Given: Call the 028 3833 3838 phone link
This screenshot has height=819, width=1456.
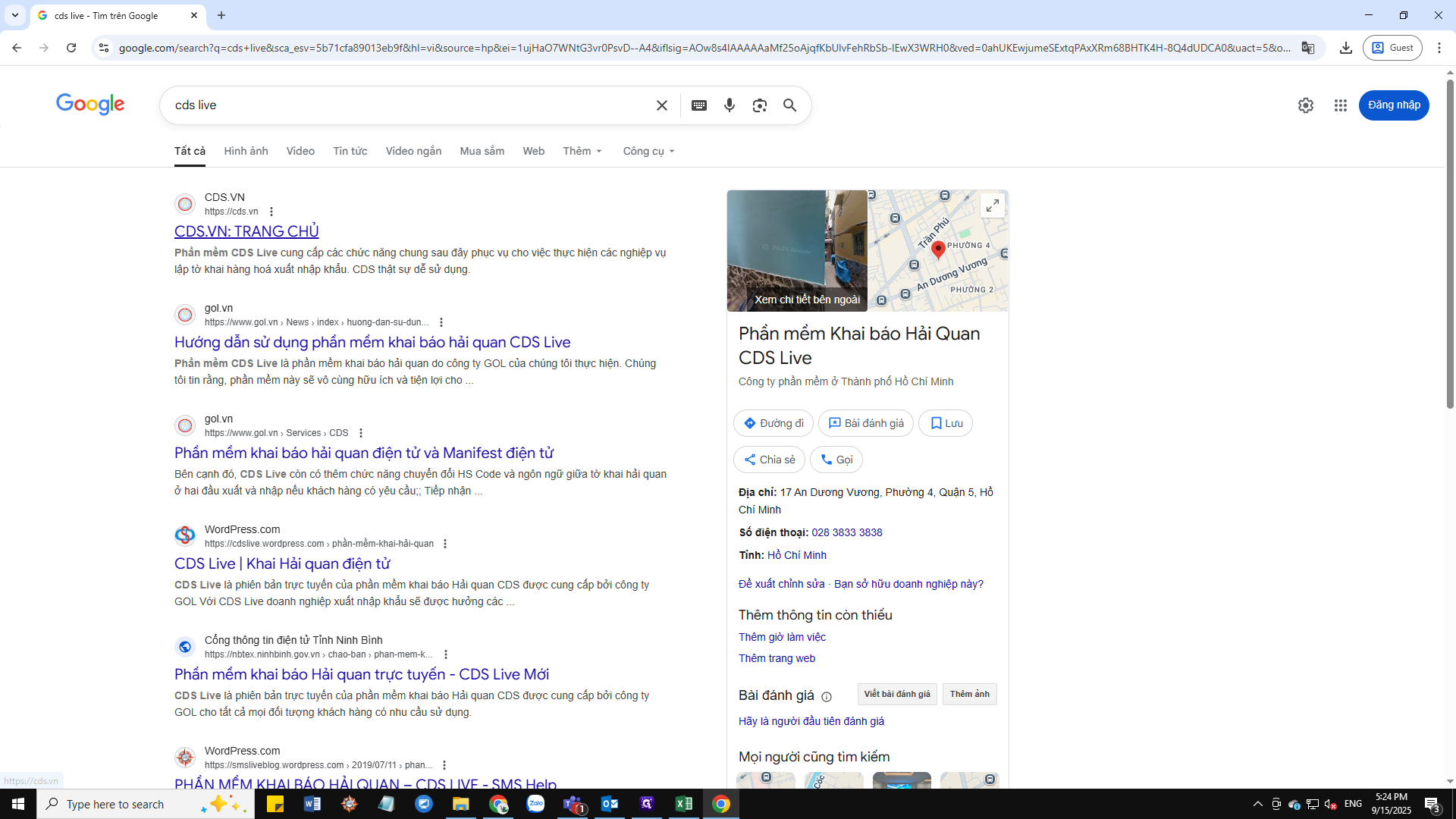Looking at the screenshot, I should pos(846,532).
